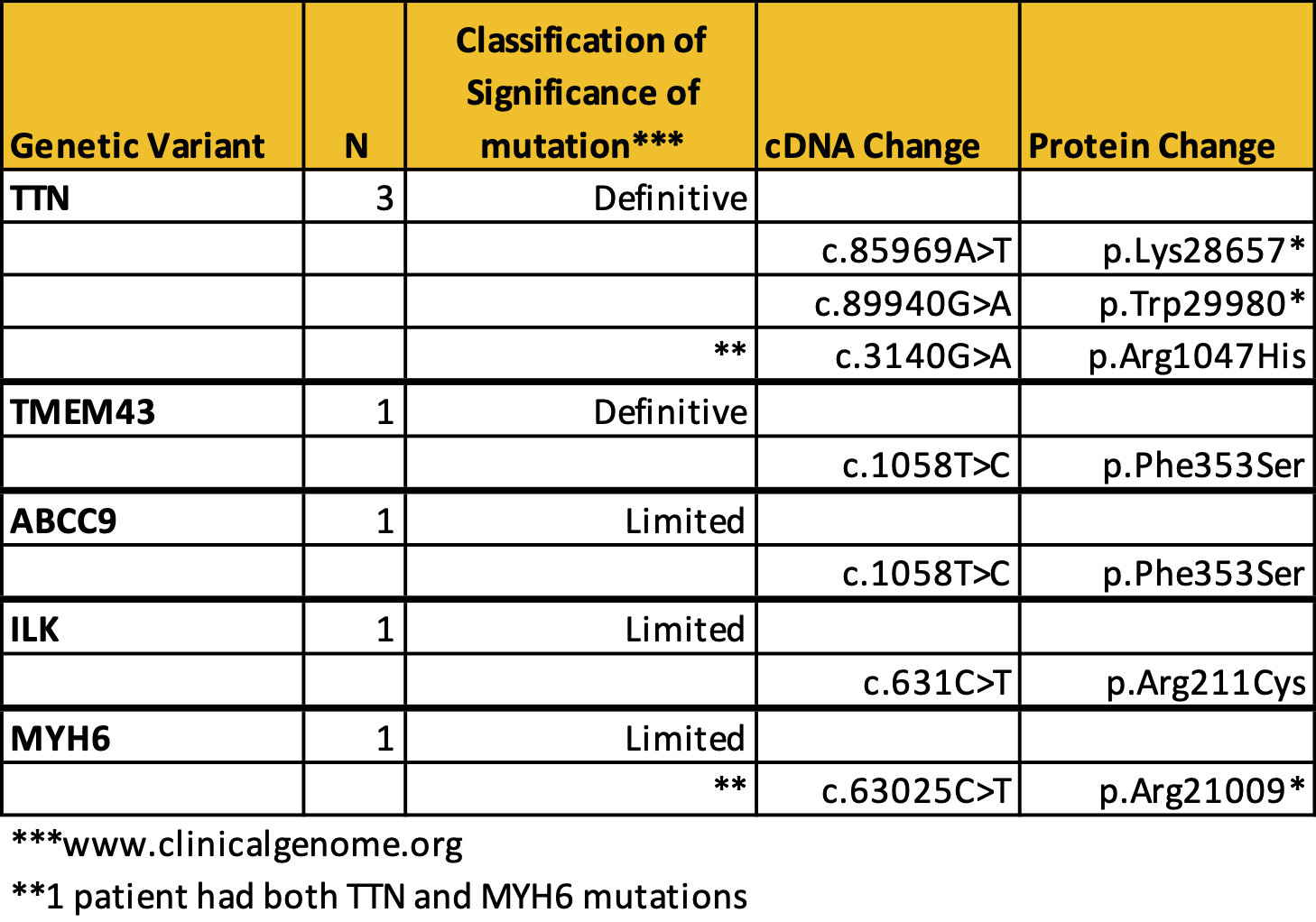
Task: Click the c.631C>T cDNA cell
Action: click(936, 683)
